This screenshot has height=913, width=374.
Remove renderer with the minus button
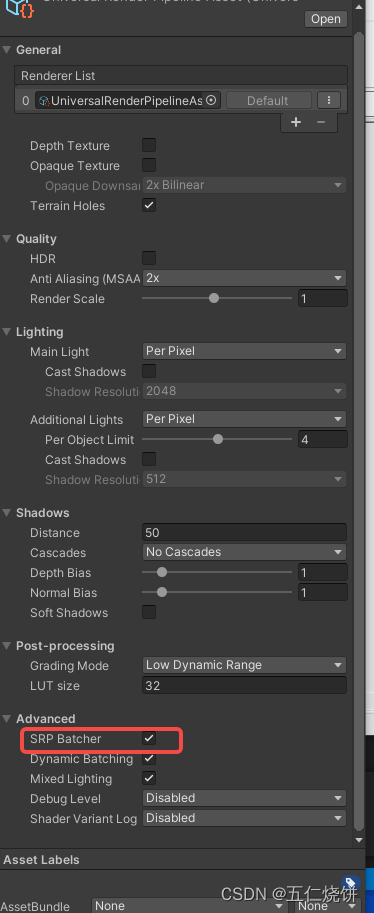tap(321, 122)
